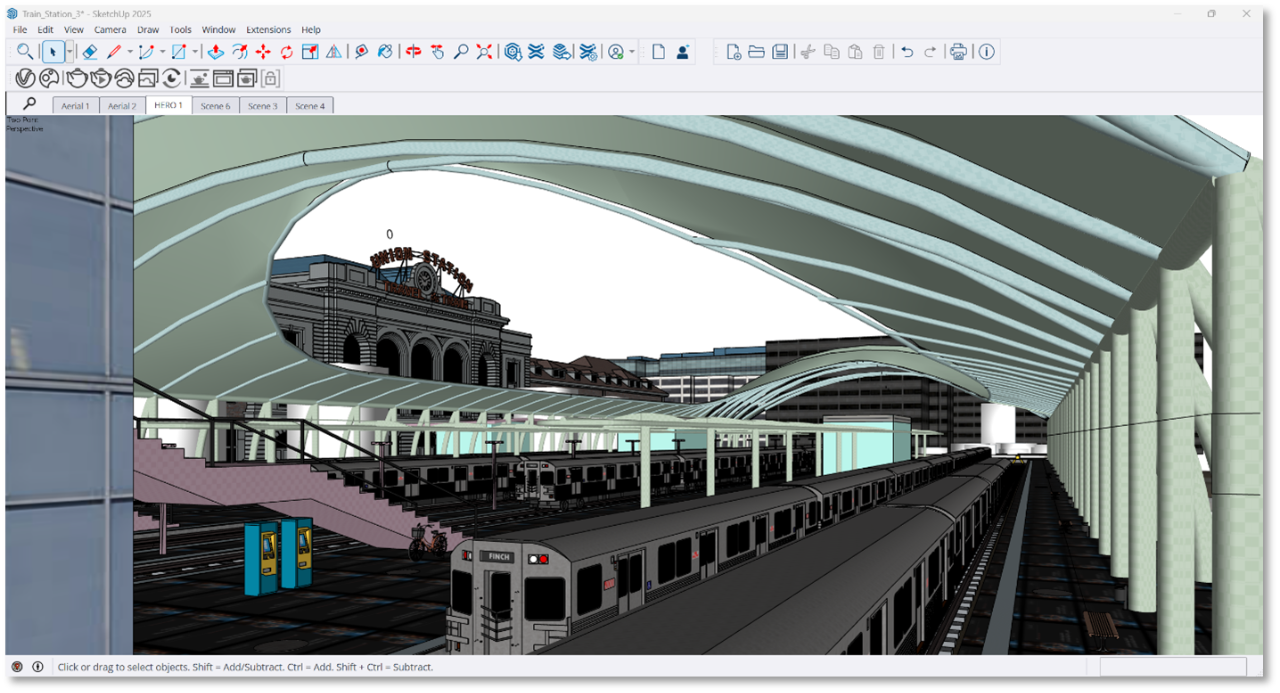The image size is (1280, 693).
Task: Activate the Push/Pull tool
Action: click(x=215, y=52)
